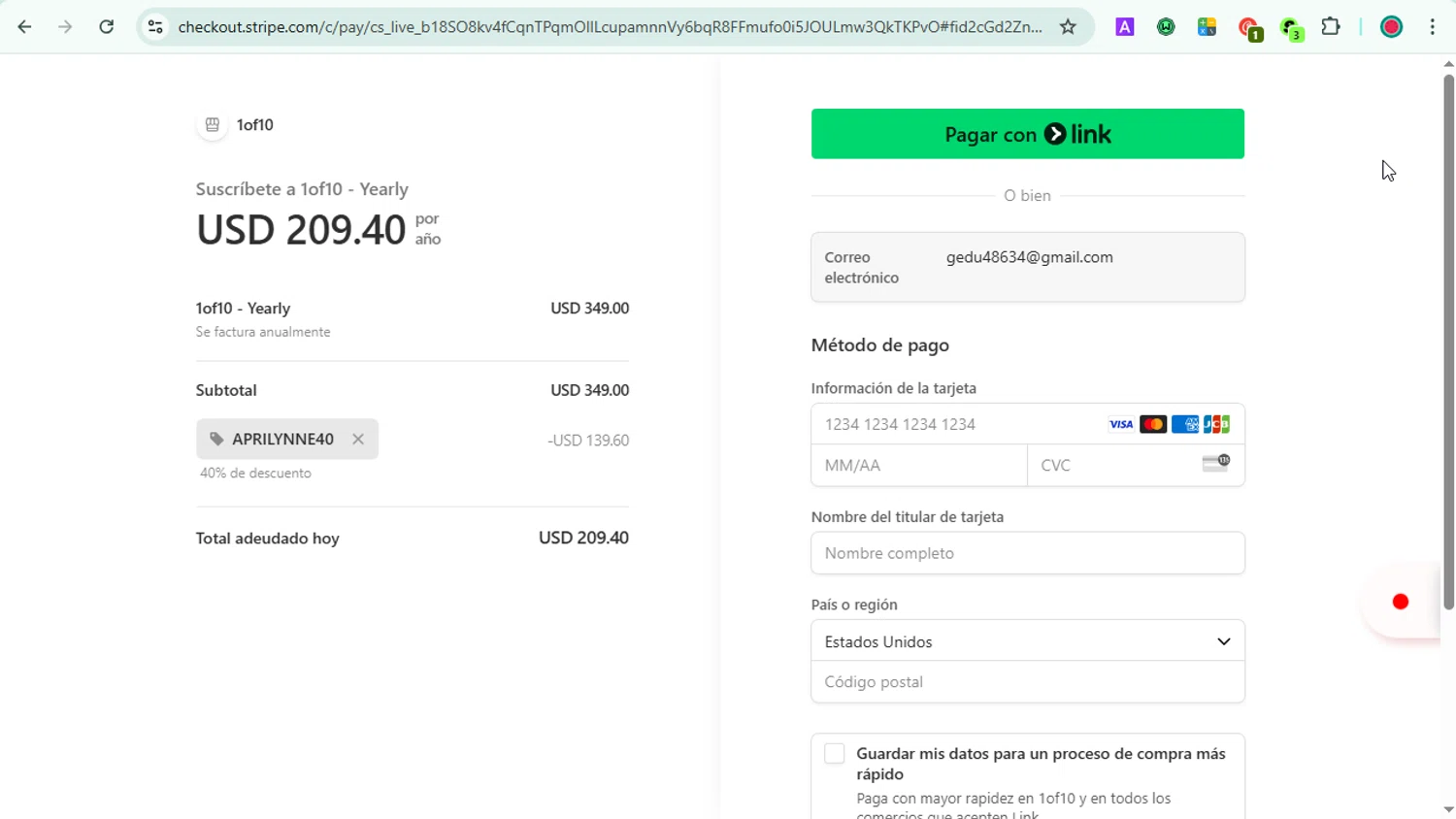Screen dimensions: 1456x819
Task: Remove the APRILYNNE40 promo code
Action: click(x=358, y=439)
